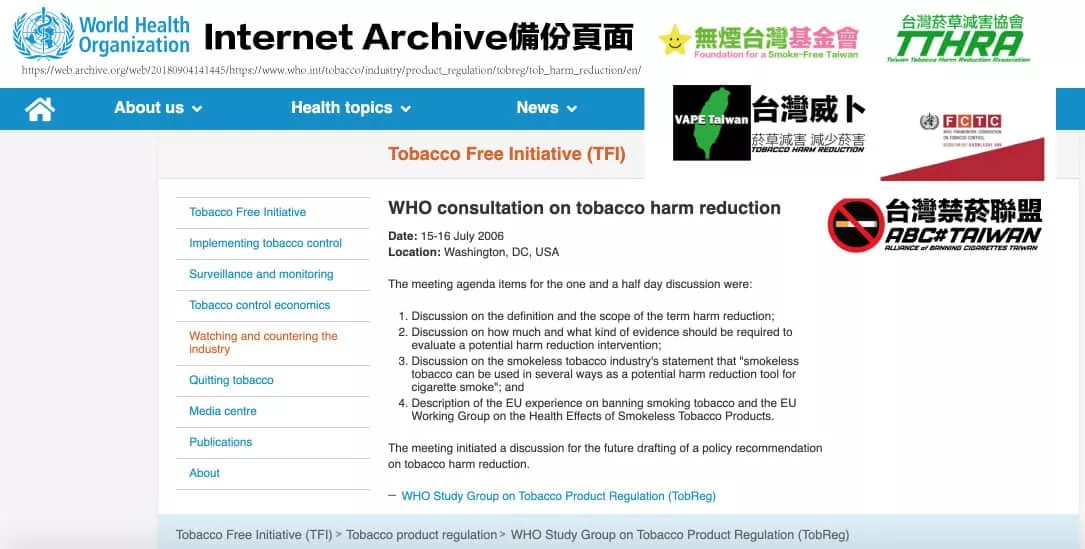Click Tobacco Free Initiative (TFI) breadcrumb
This screenshot has width=1085, height=549.
254,534
